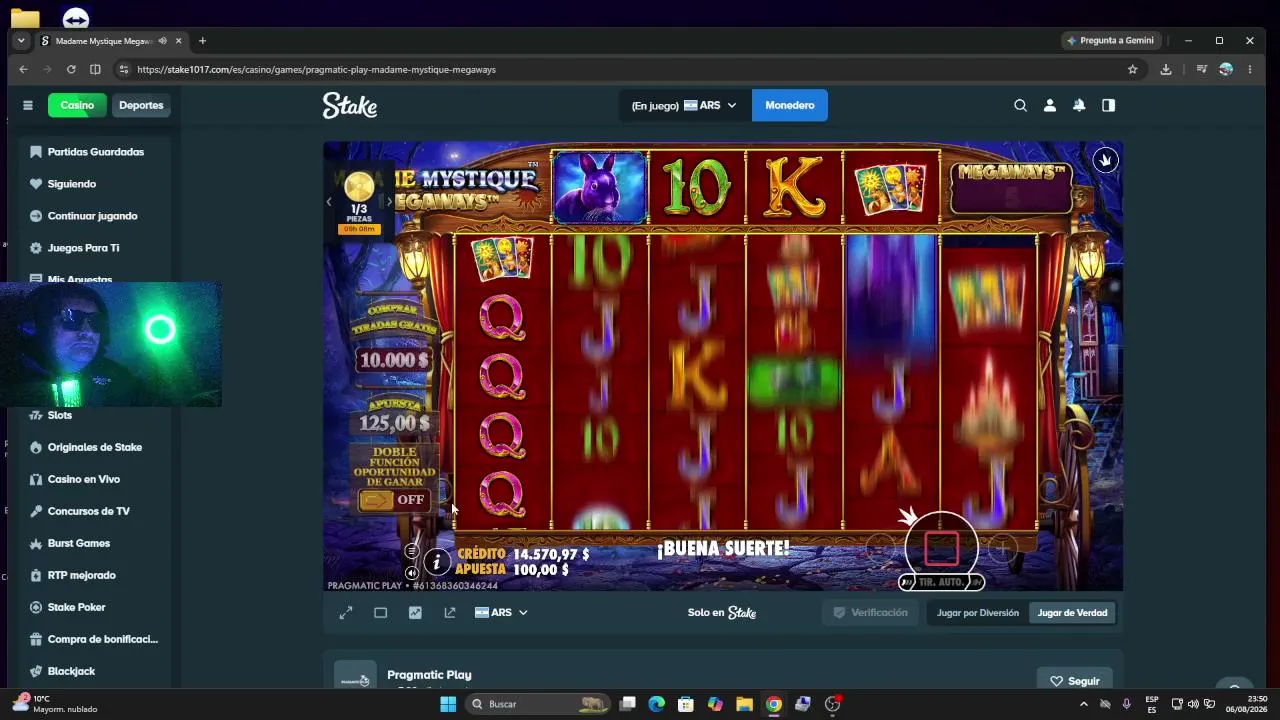Image resolution: width=1280 pixels, height=720 pixels.
Task: Click the Verificación button
Action: [x=870, y=613]
